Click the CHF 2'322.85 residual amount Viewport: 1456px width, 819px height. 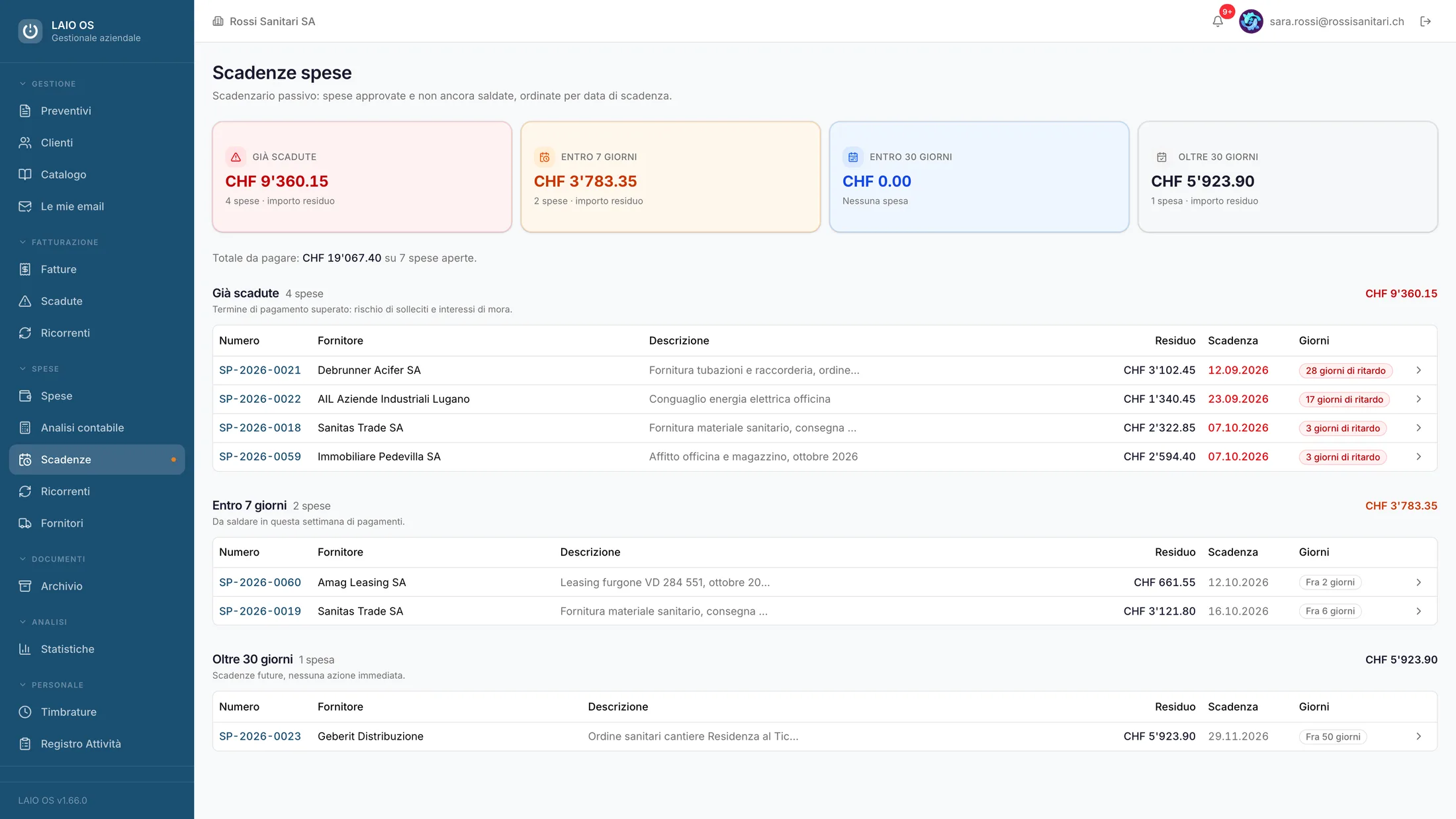[1159, 428]
